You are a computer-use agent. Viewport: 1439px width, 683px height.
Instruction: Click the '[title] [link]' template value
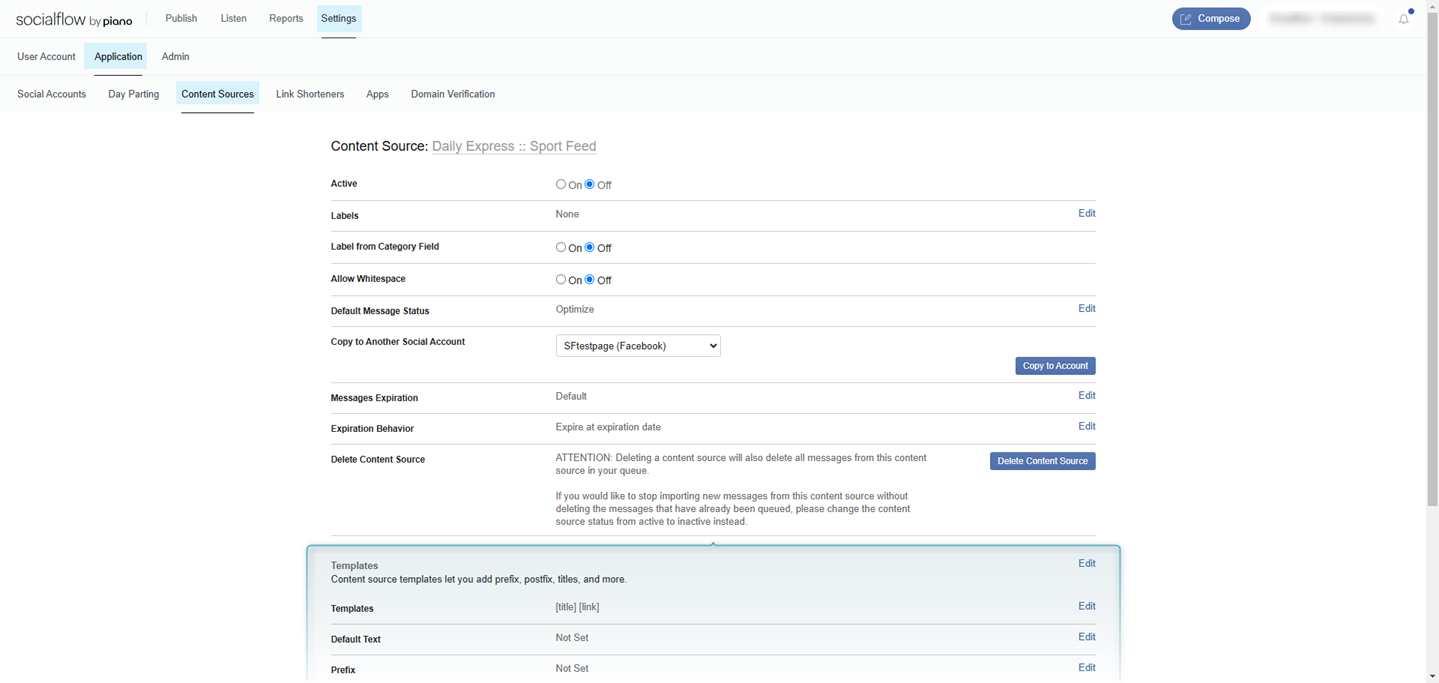(x=577, y=607)
